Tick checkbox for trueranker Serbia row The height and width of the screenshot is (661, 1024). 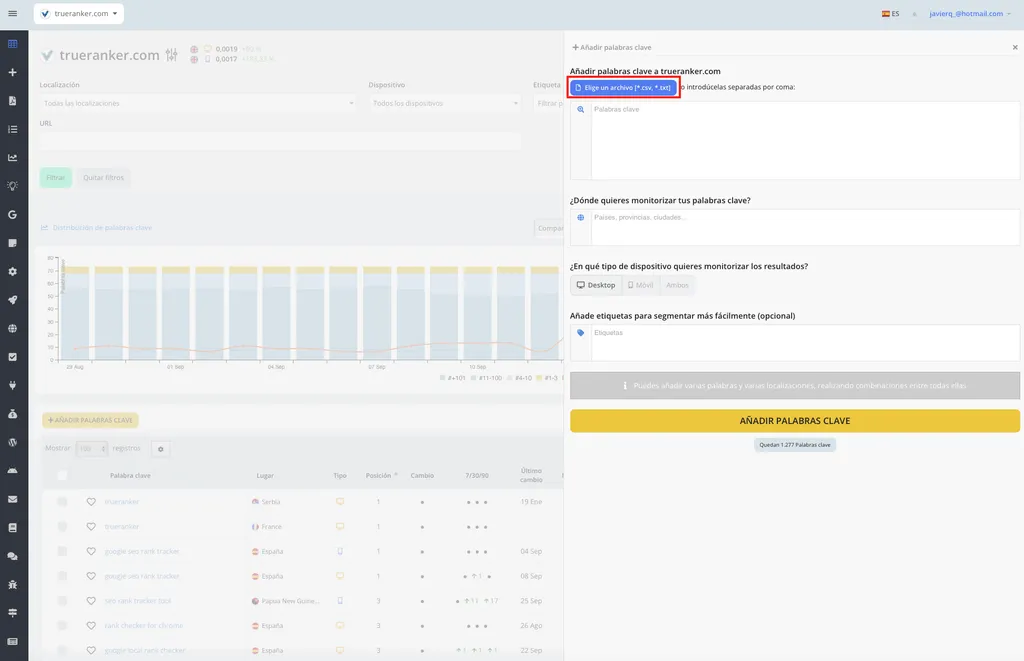(x=62, y=502)
